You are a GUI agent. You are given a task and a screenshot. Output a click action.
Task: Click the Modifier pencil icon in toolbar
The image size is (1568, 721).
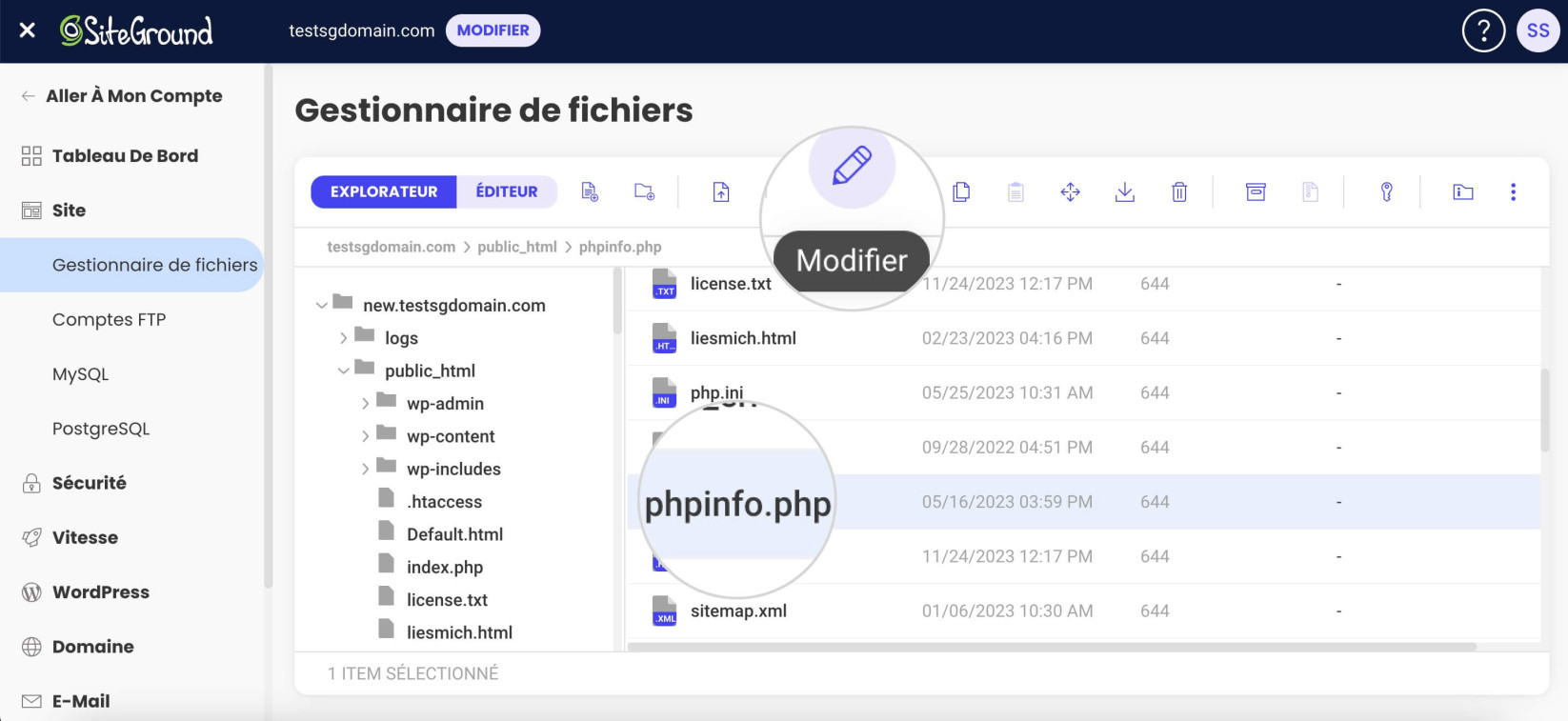(x=852, y=165)
